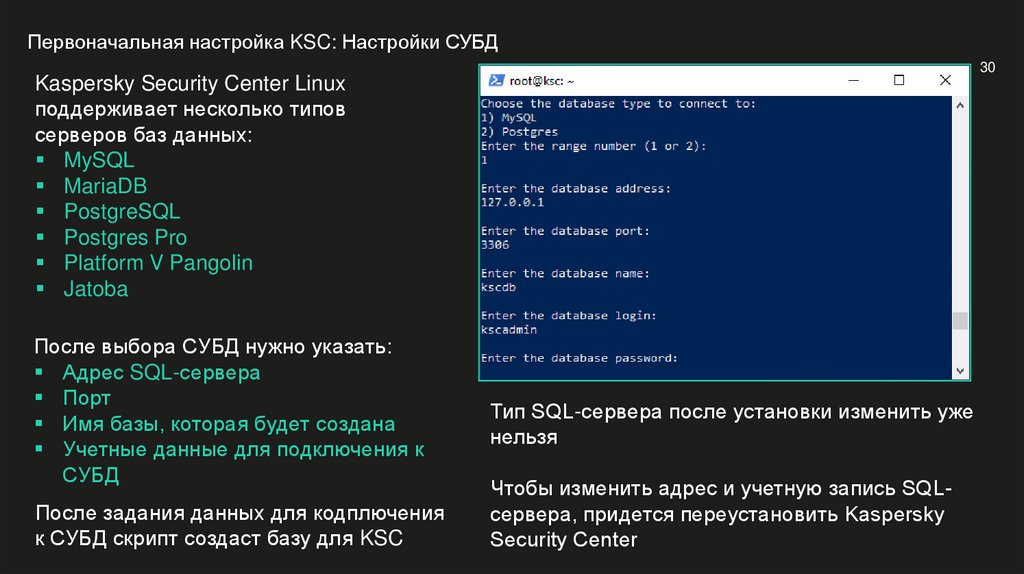Click 'После выбора СУБД нужно указать:' heading

pos(213,347)
